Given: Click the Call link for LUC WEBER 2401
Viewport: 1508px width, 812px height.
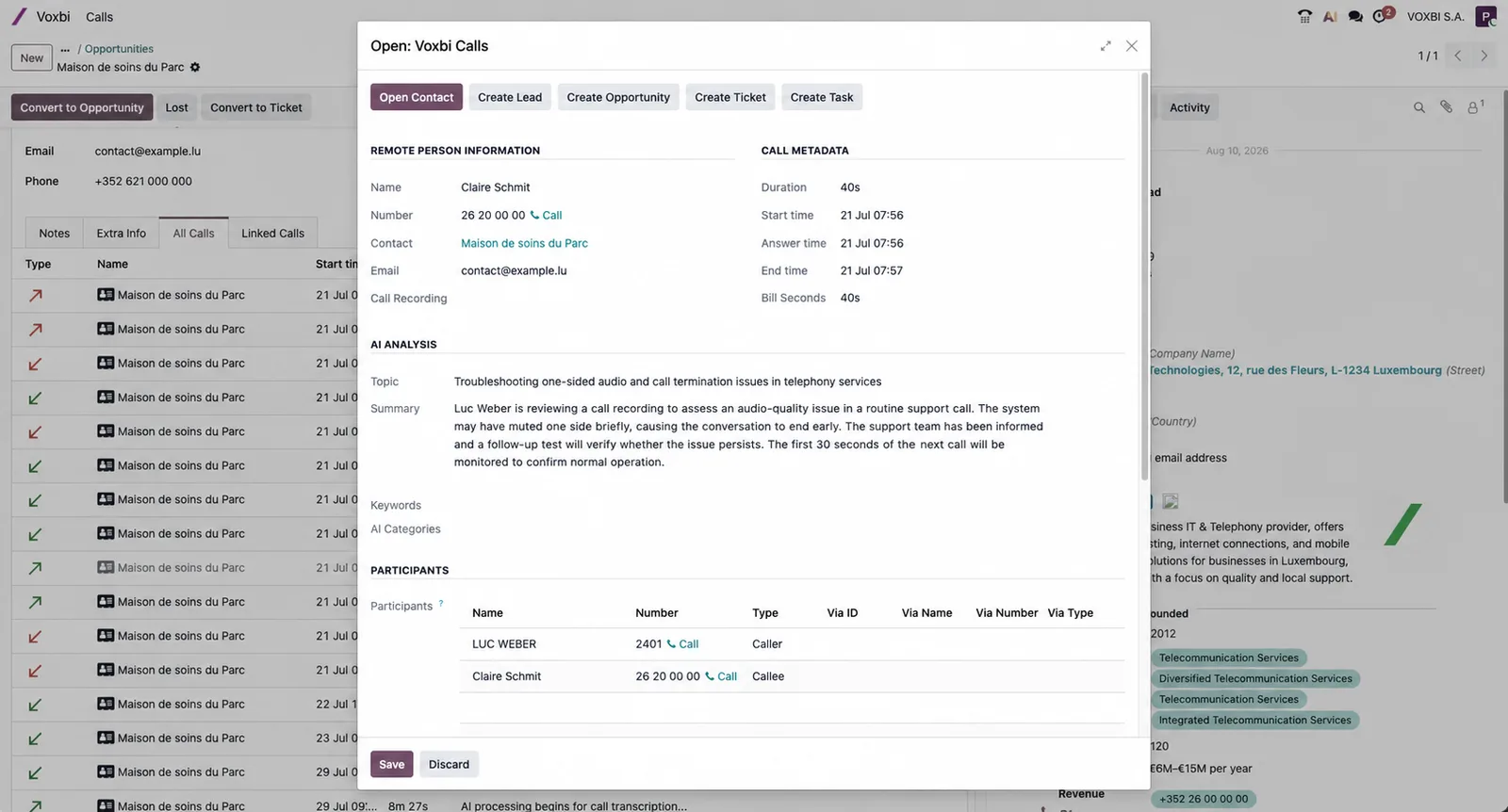Looking at the screenshot, I should 682,644.
